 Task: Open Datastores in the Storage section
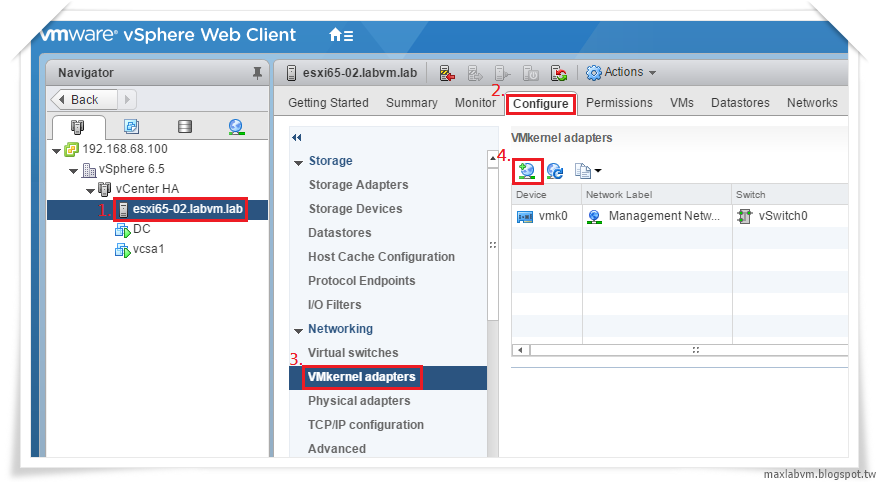click(x=340, y=233)
